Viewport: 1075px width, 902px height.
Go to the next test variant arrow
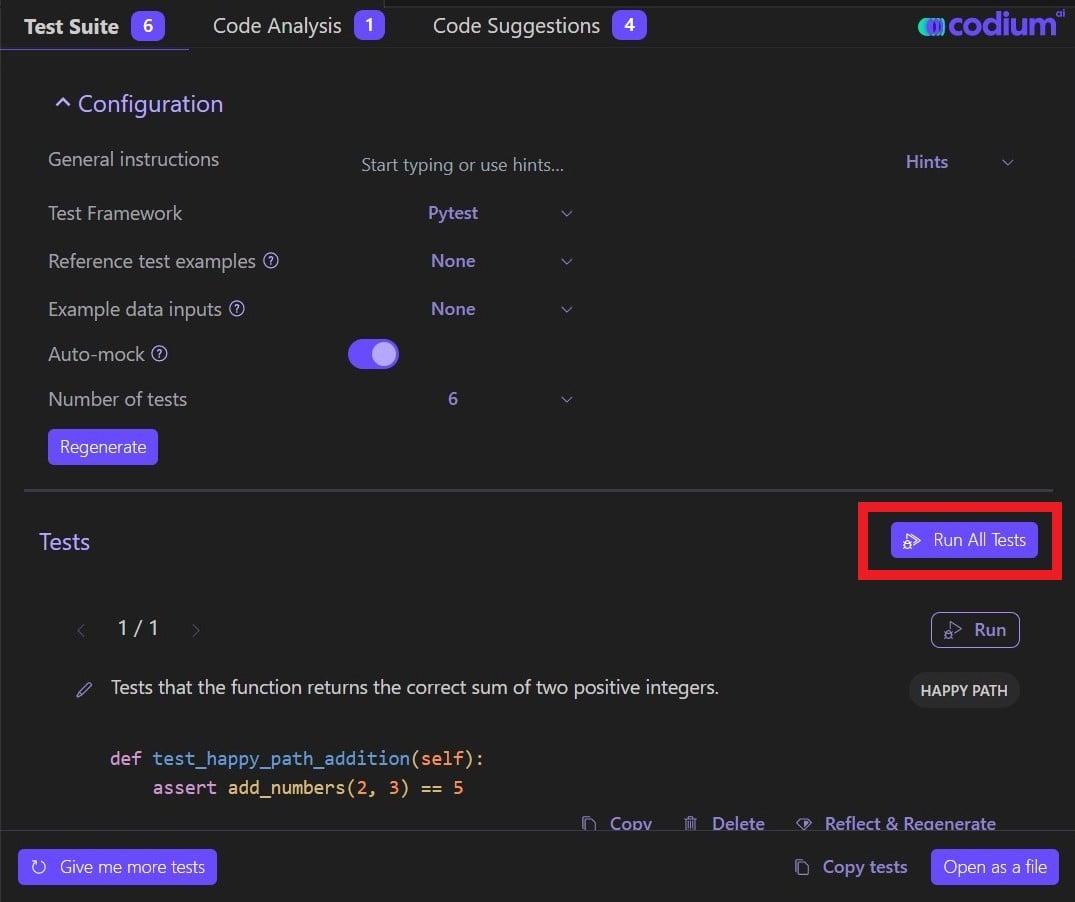[195, 630]
